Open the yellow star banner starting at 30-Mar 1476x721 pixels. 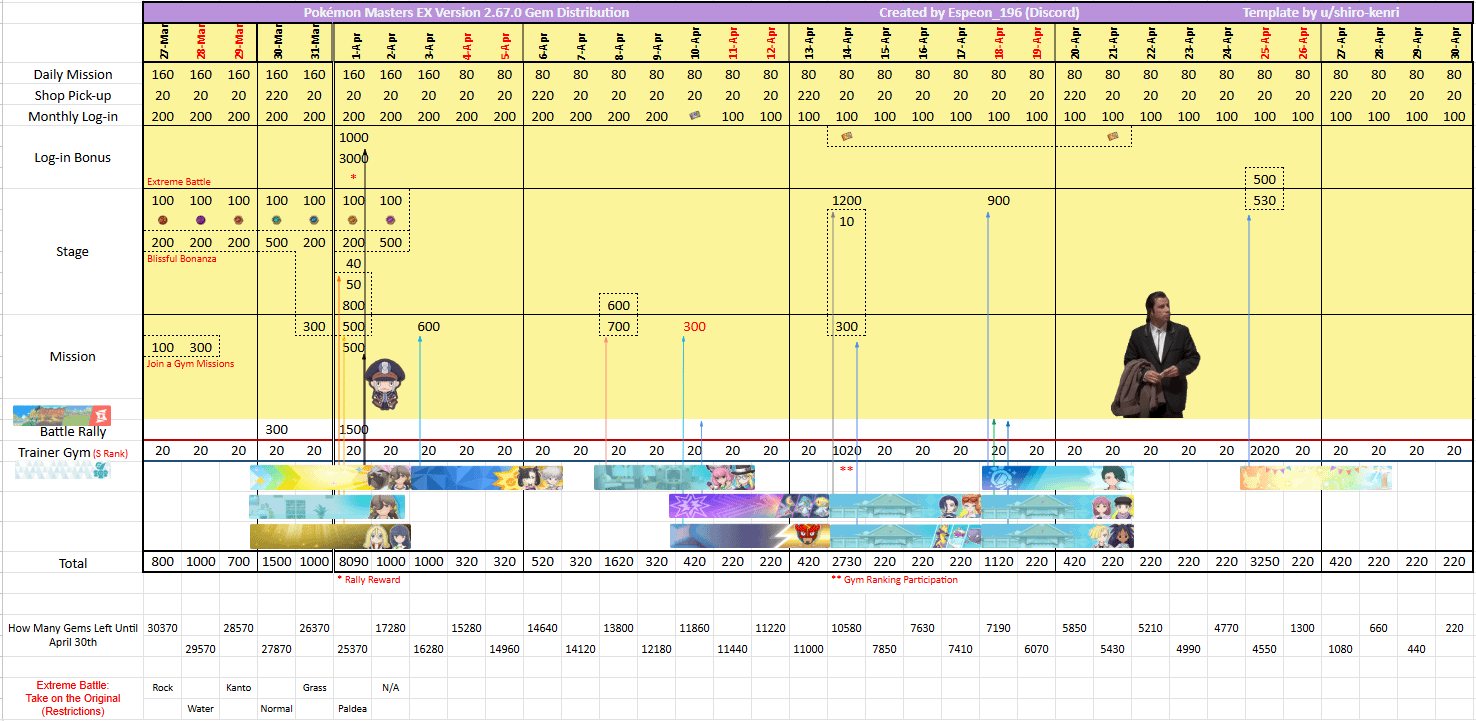pos(331,477)
